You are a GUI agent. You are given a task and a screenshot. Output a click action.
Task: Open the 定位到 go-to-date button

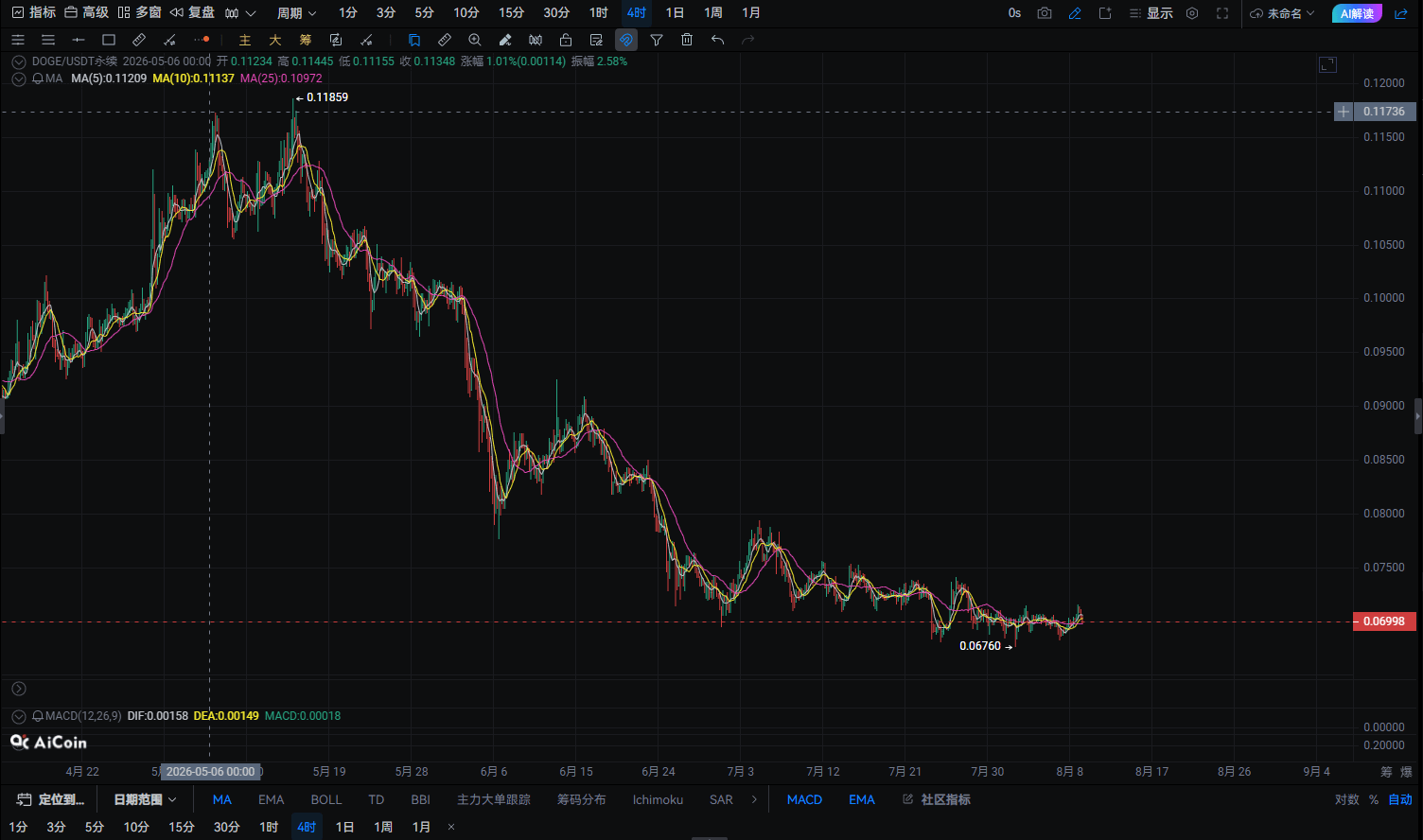click(x=52, y=800)
